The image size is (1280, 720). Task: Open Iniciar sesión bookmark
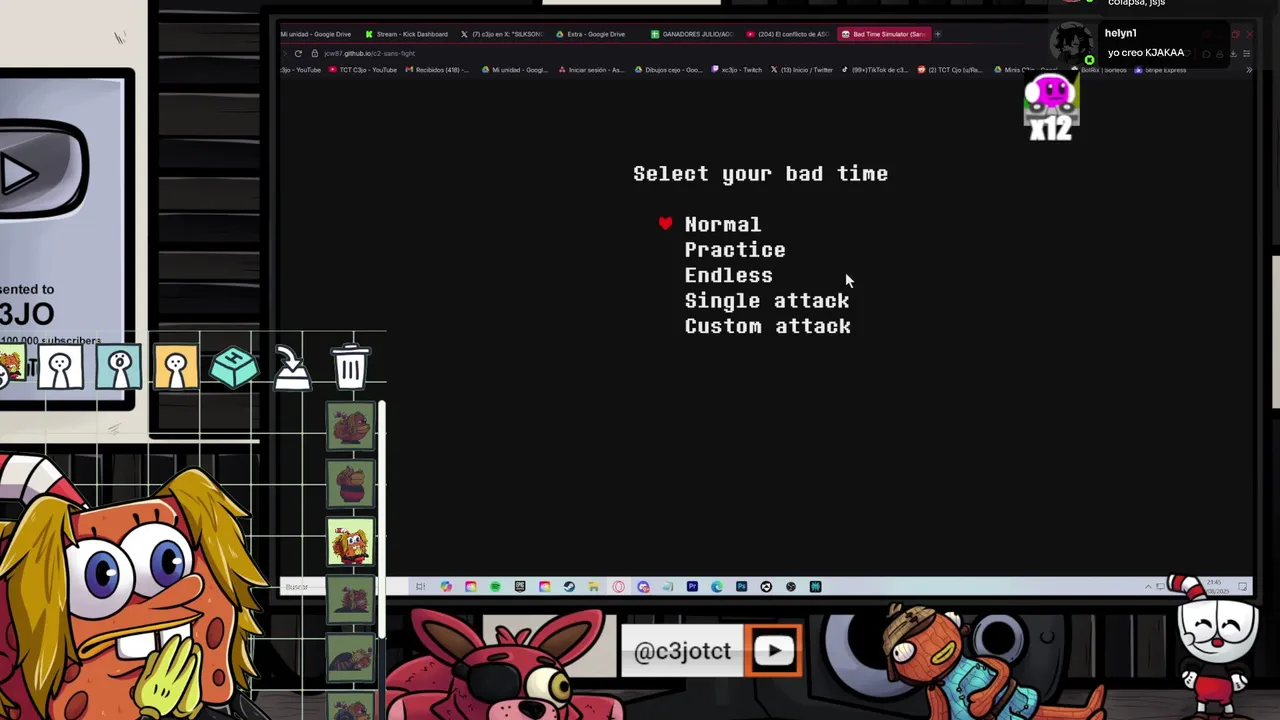coord(591,70)
